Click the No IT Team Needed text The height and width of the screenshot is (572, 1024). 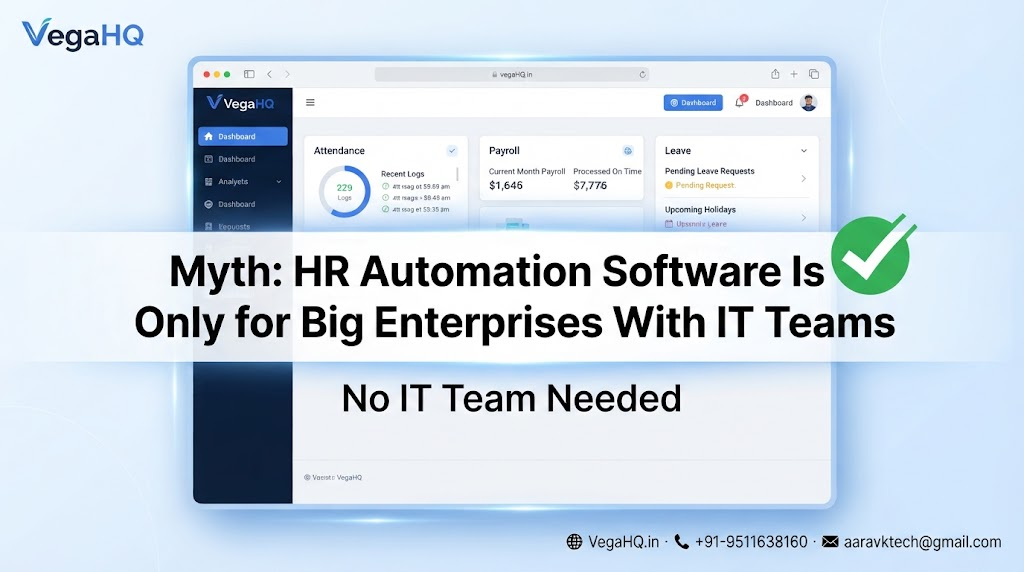511,398
